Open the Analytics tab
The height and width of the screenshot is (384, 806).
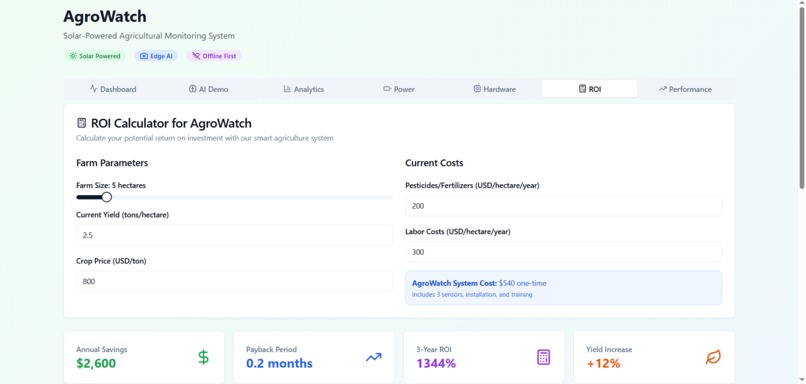(303, 89)
